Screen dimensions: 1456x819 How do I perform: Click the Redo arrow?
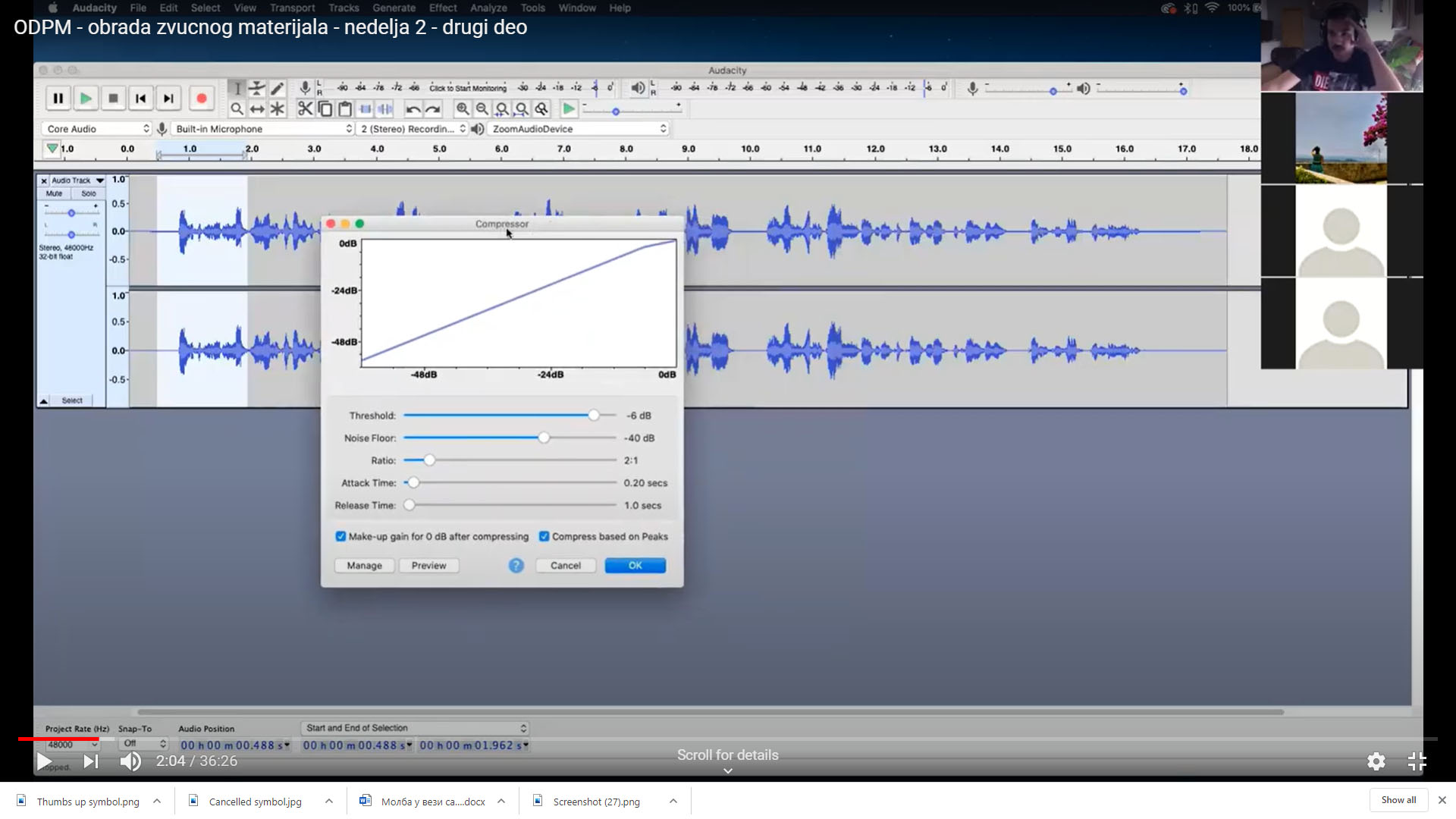(433, 109)
